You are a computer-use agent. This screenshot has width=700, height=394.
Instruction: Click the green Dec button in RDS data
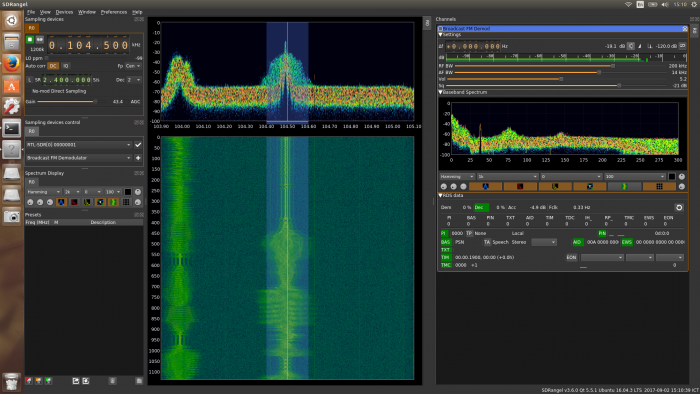(481, 207)
